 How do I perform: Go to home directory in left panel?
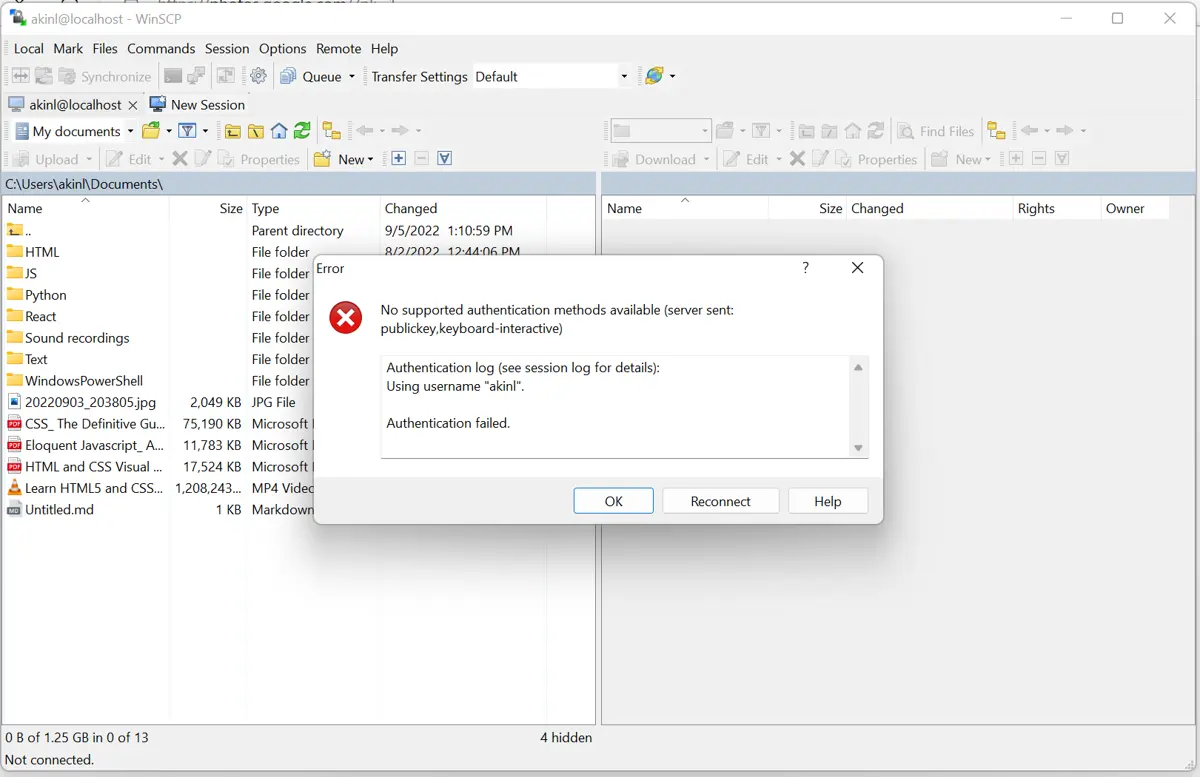coord(279,131)
